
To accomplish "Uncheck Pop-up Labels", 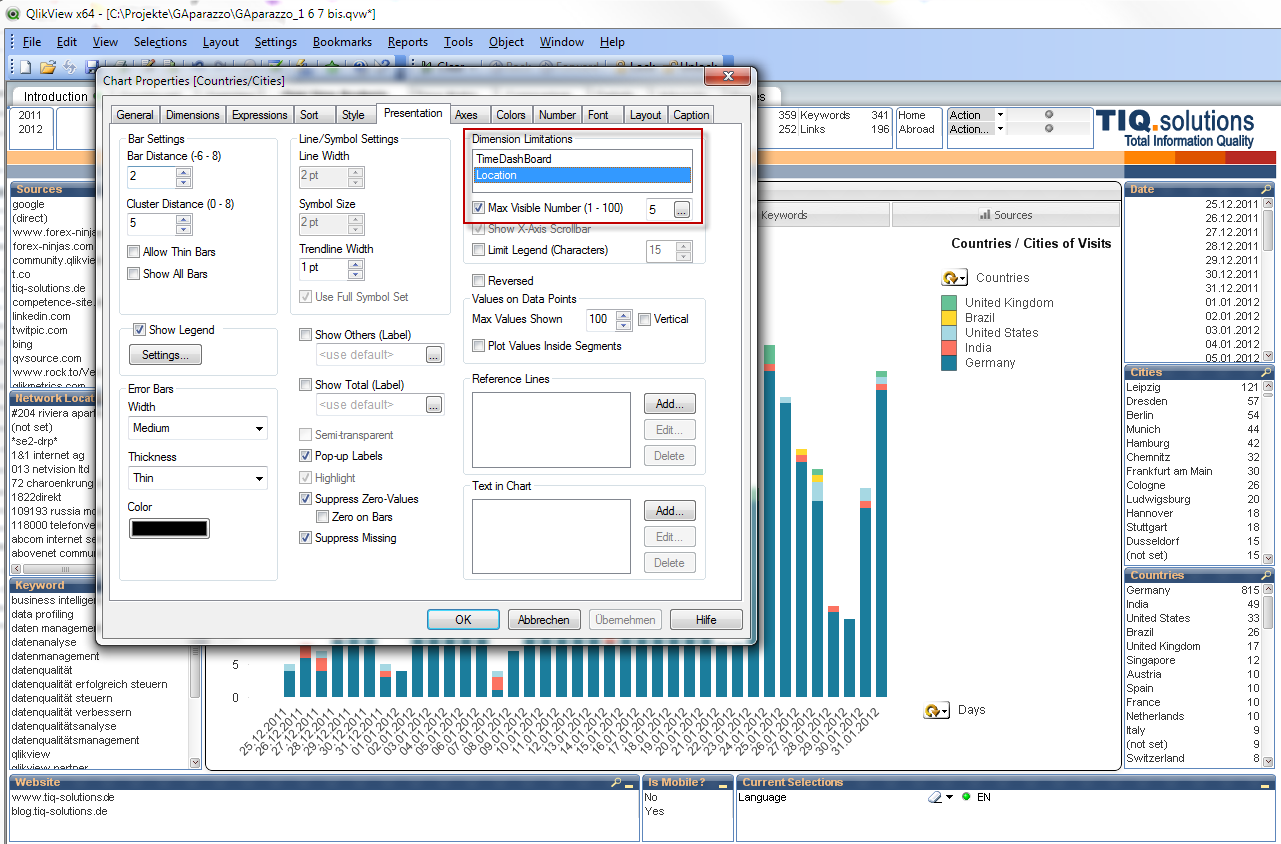I will click(x=306, y=456).
